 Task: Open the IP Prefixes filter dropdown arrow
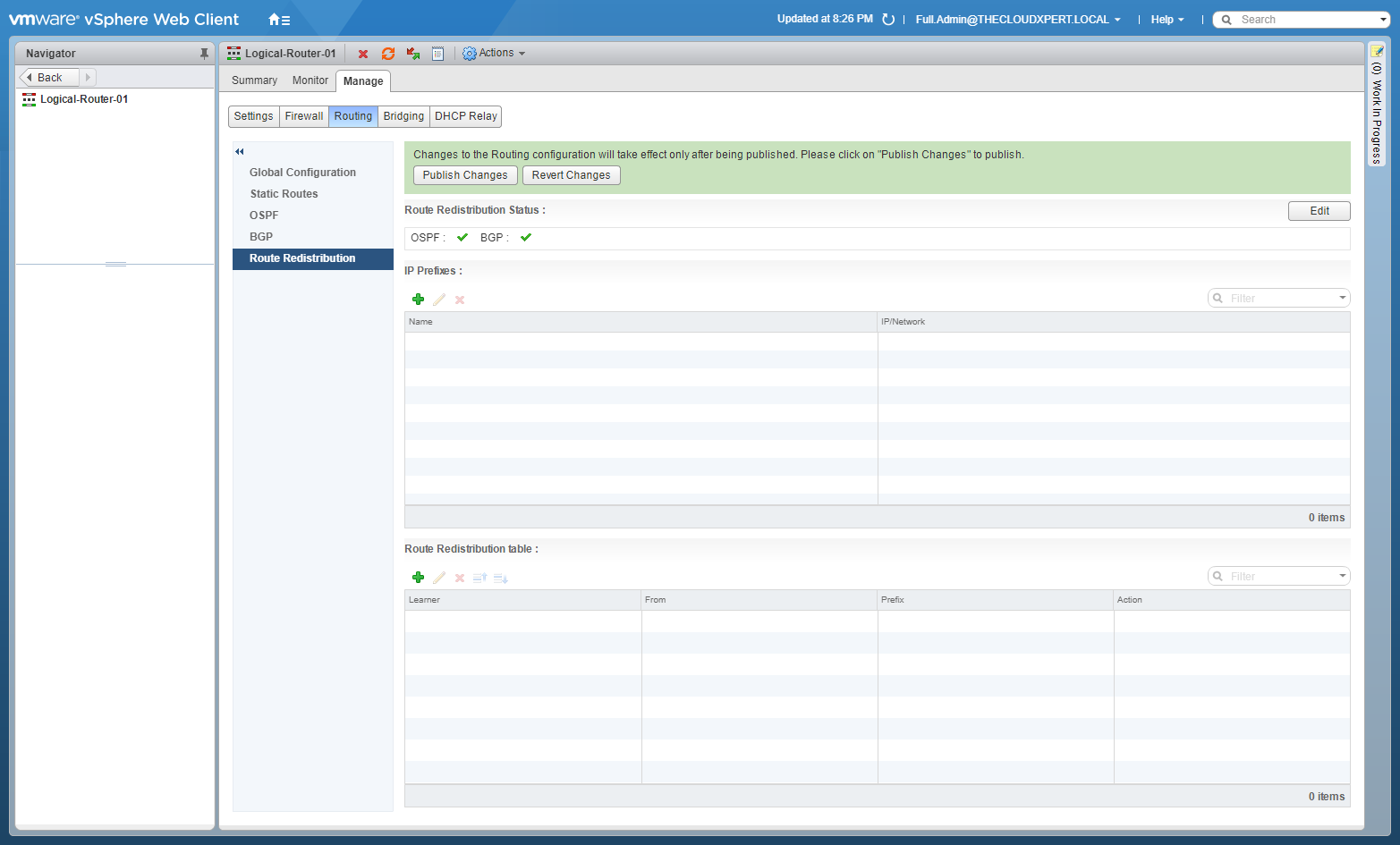(x=1342, y=299)
